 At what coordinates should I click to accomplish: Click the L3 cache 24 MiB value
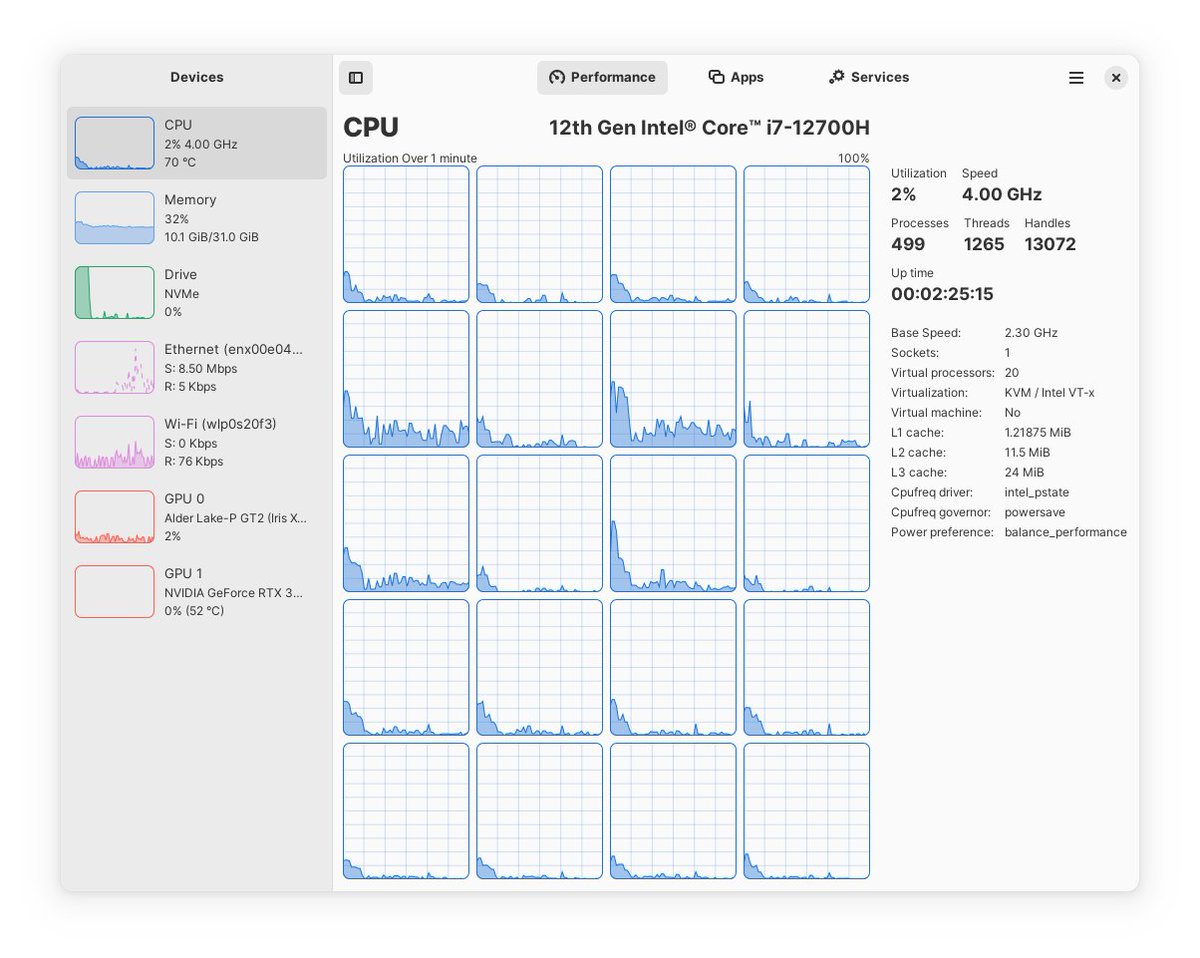1024,473
